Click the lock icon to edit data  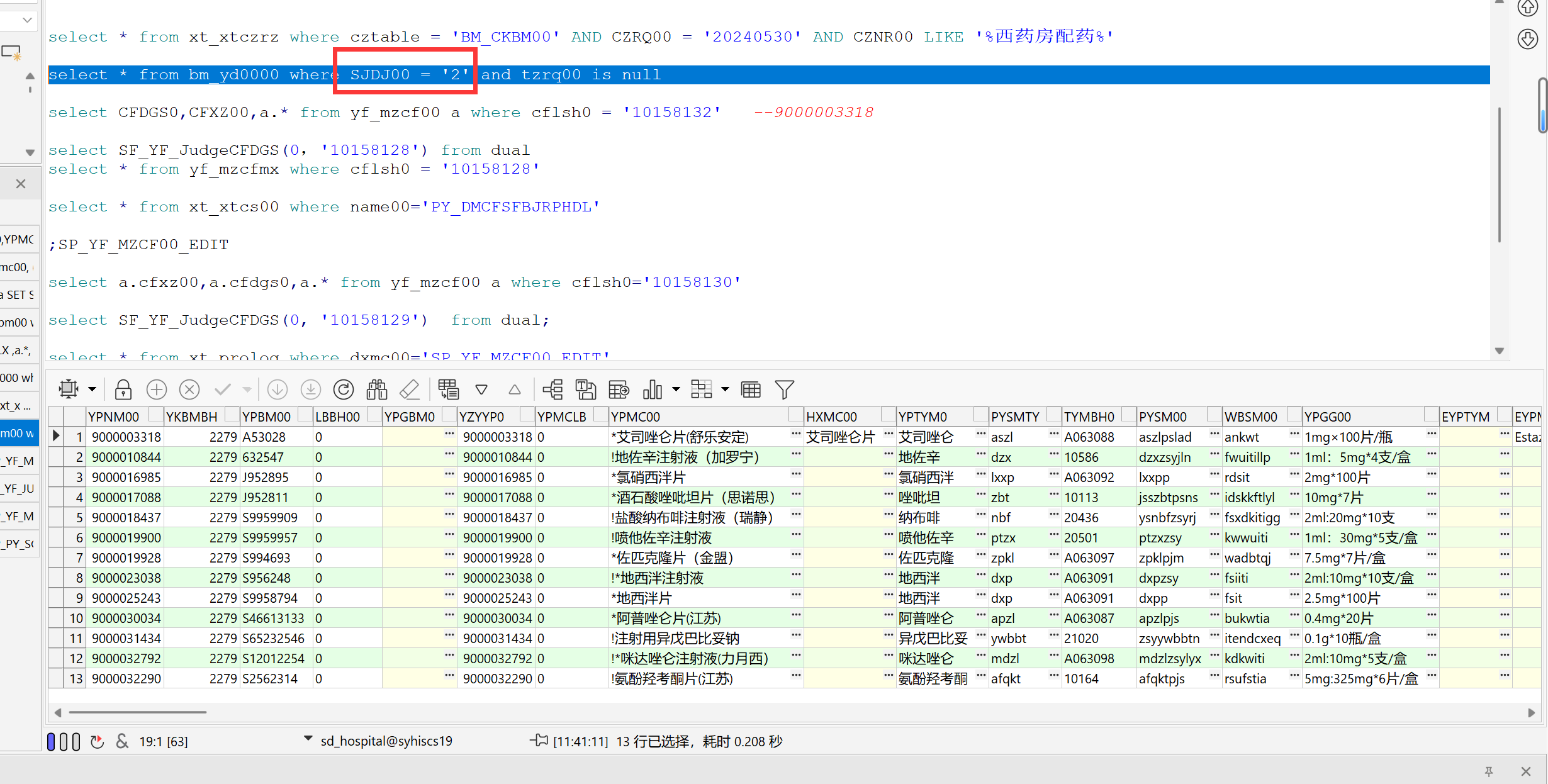[x=123, y=389]
